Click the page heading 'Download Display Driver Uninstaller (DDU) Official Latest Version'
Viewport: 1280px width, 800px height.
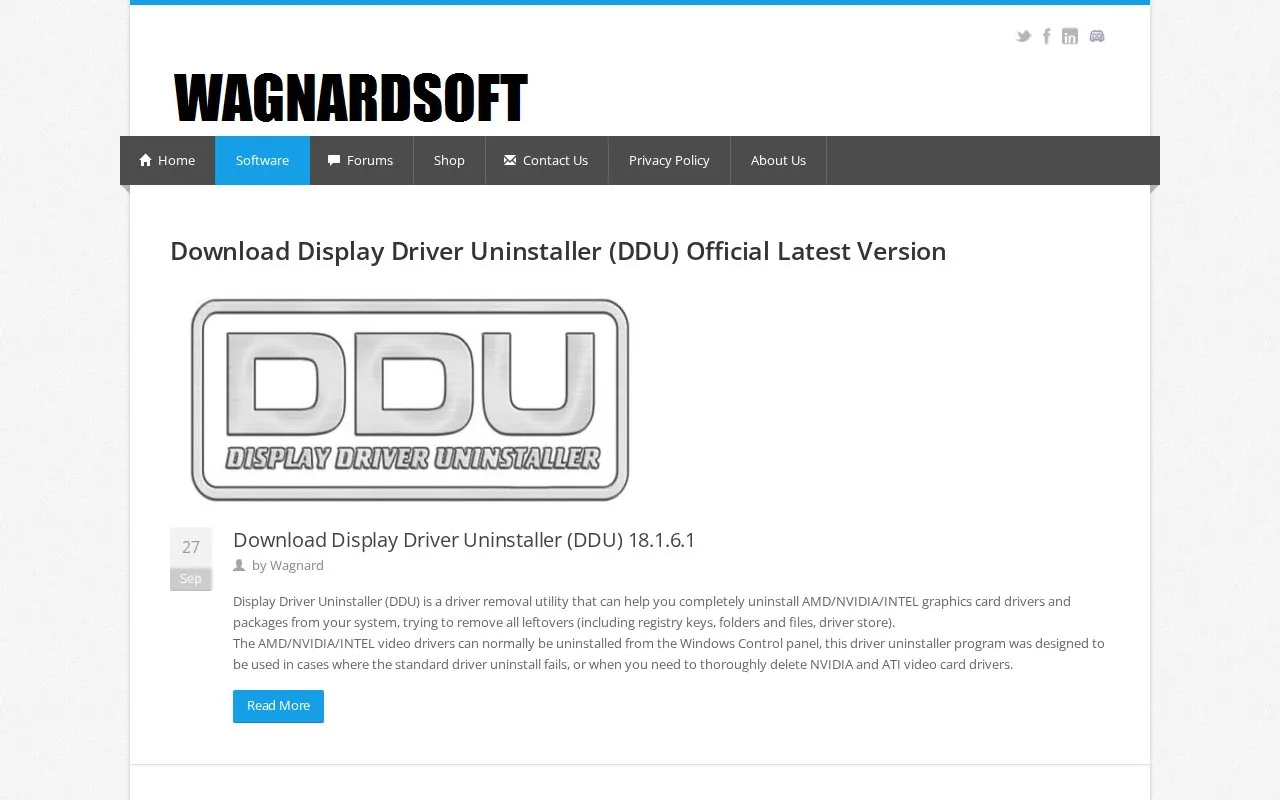tap(558, 251)
